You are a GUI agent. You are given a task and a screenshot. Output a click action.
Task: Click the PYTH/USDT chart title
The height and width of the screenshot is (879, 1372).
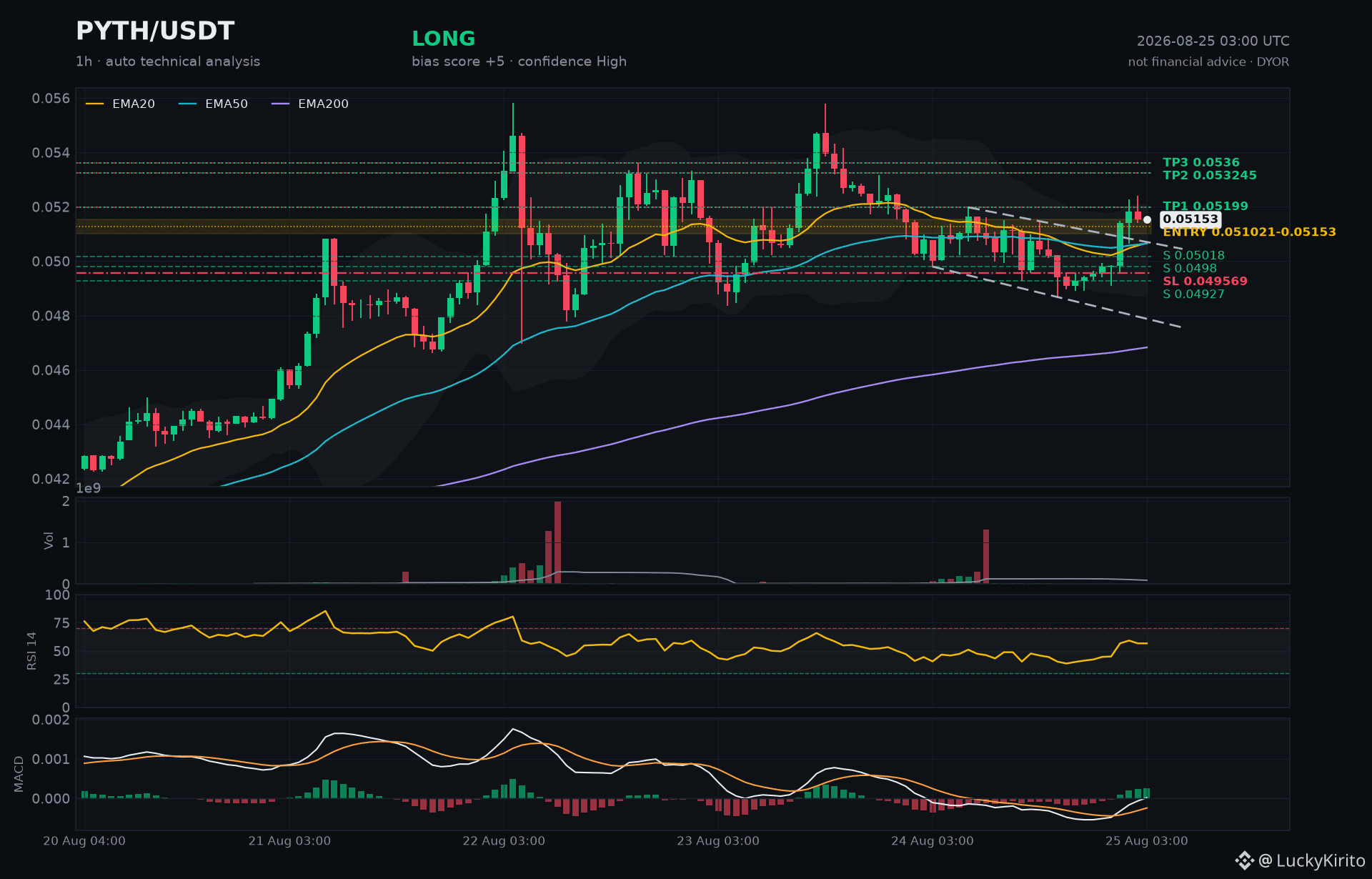[x=155, y=31]
